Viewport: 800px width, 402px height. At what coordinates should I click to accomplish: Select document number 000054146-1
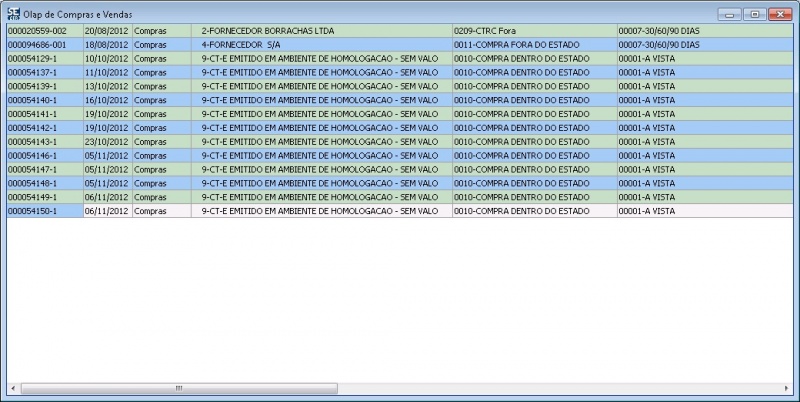pos(44,156)
